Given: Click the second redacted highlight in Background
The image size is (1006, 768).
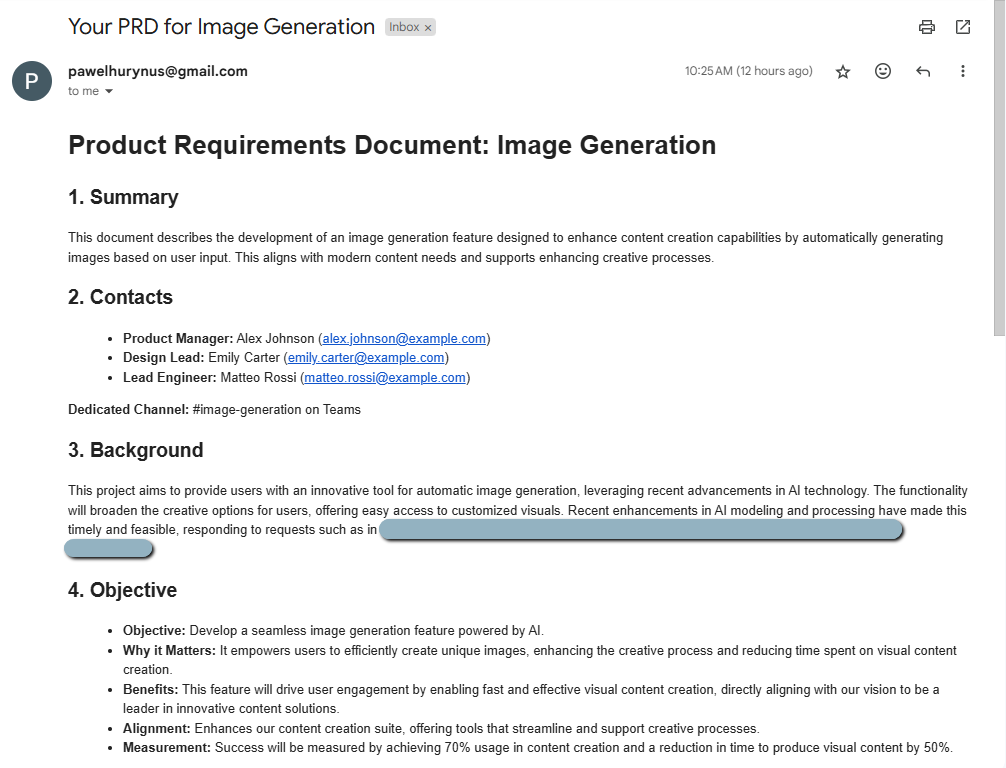Looking at the screenshot, I should tap(109, 548).
